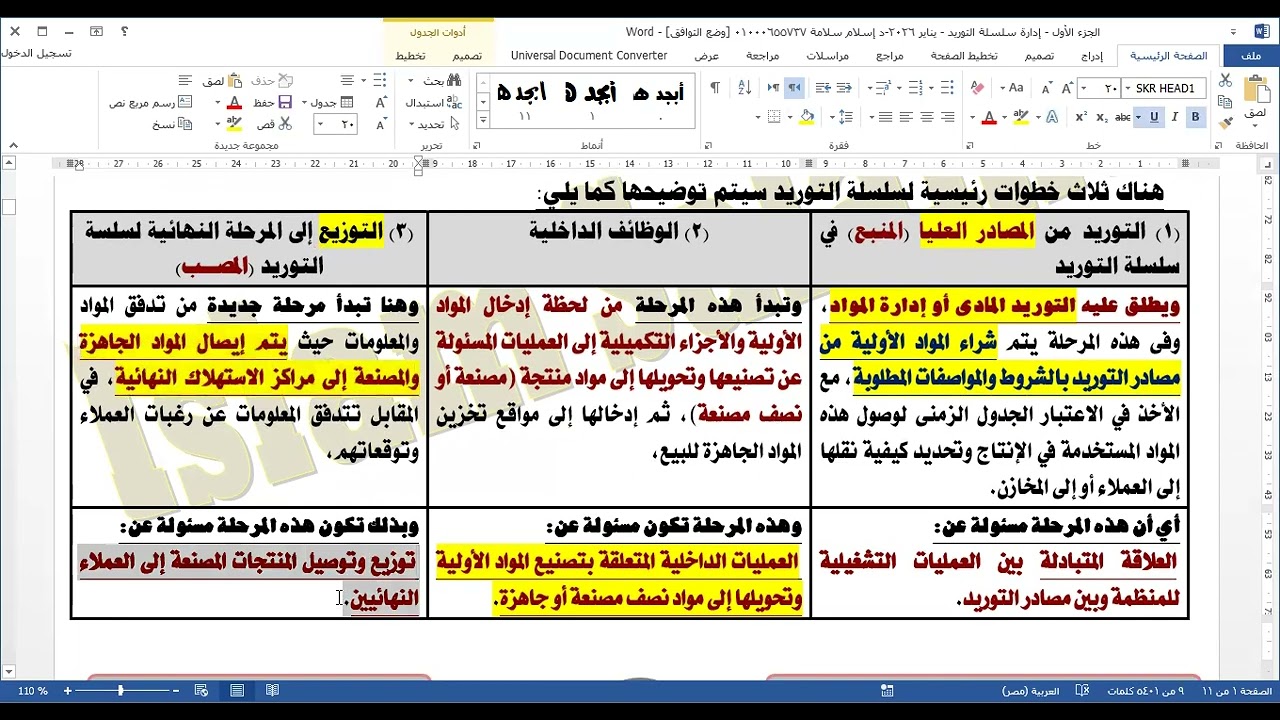The image size is (1280, 720).
Task: Click the Save (حفظ) floppy icon in custom group
Action: [x=284, y=102]
